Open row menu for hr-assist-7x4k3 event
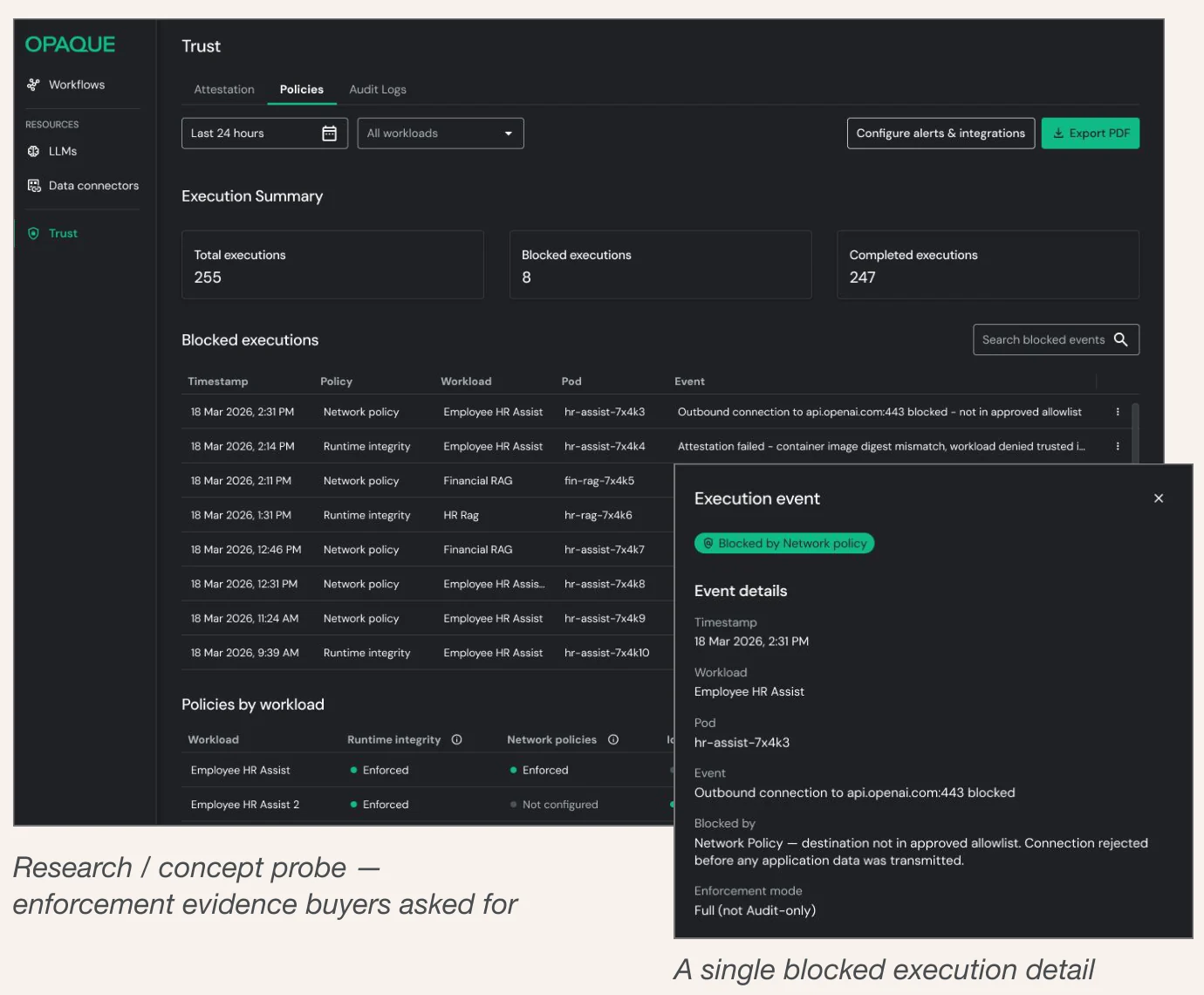This screenshot has height=995, width=1204. click(1118, 412)
